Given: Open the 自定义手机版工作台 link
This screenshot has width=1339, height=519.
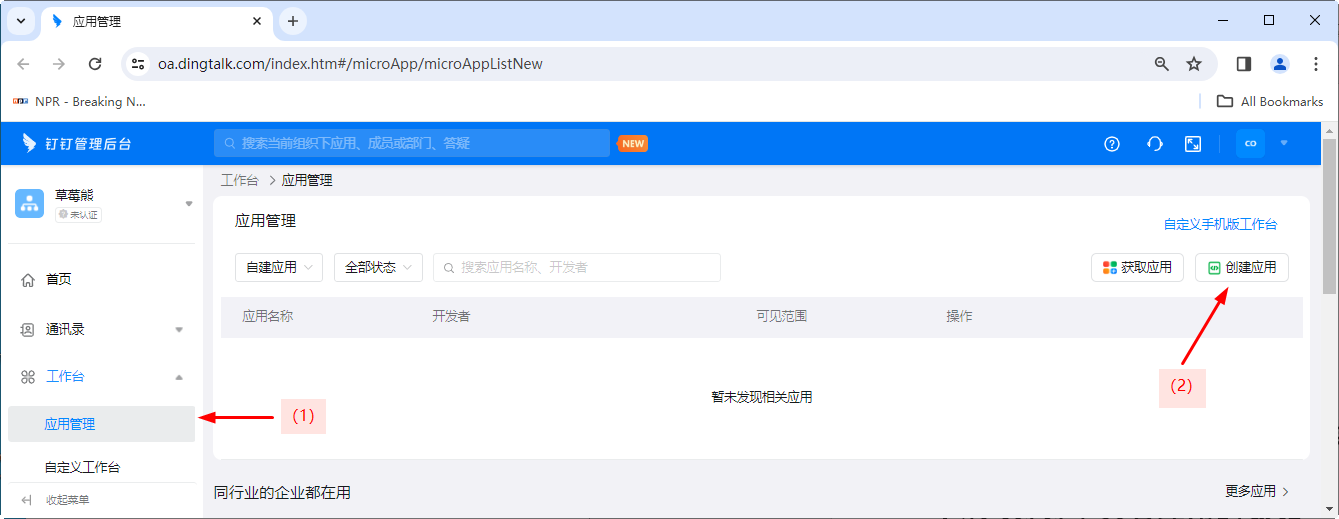Looking at the screenshot, I should tap(1220, 225).
